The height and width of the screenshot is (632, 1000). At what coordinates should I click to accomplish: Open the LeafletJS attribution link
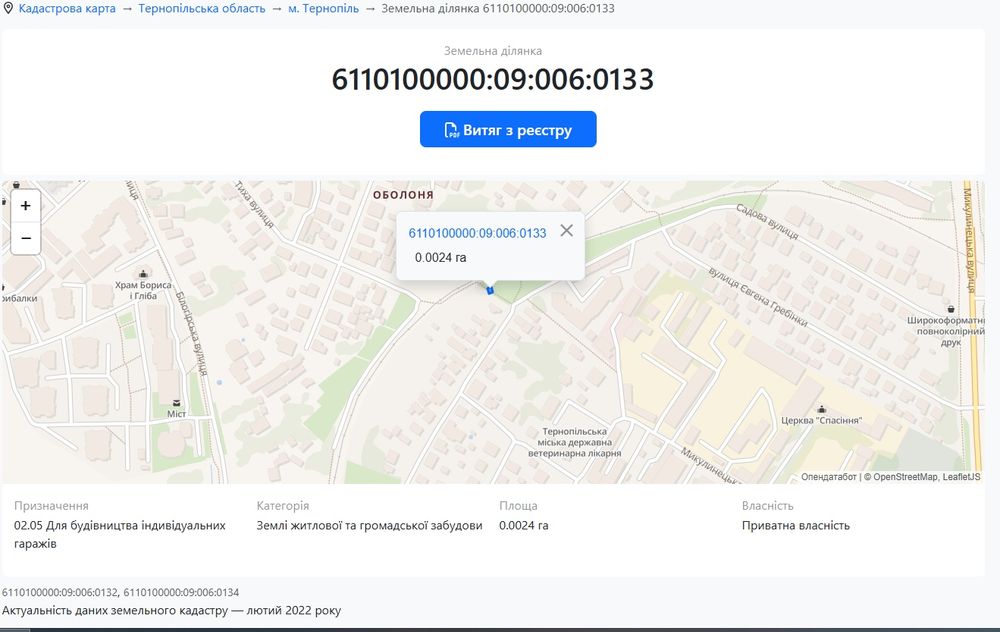pyautogui.click(x=961, y=477)
